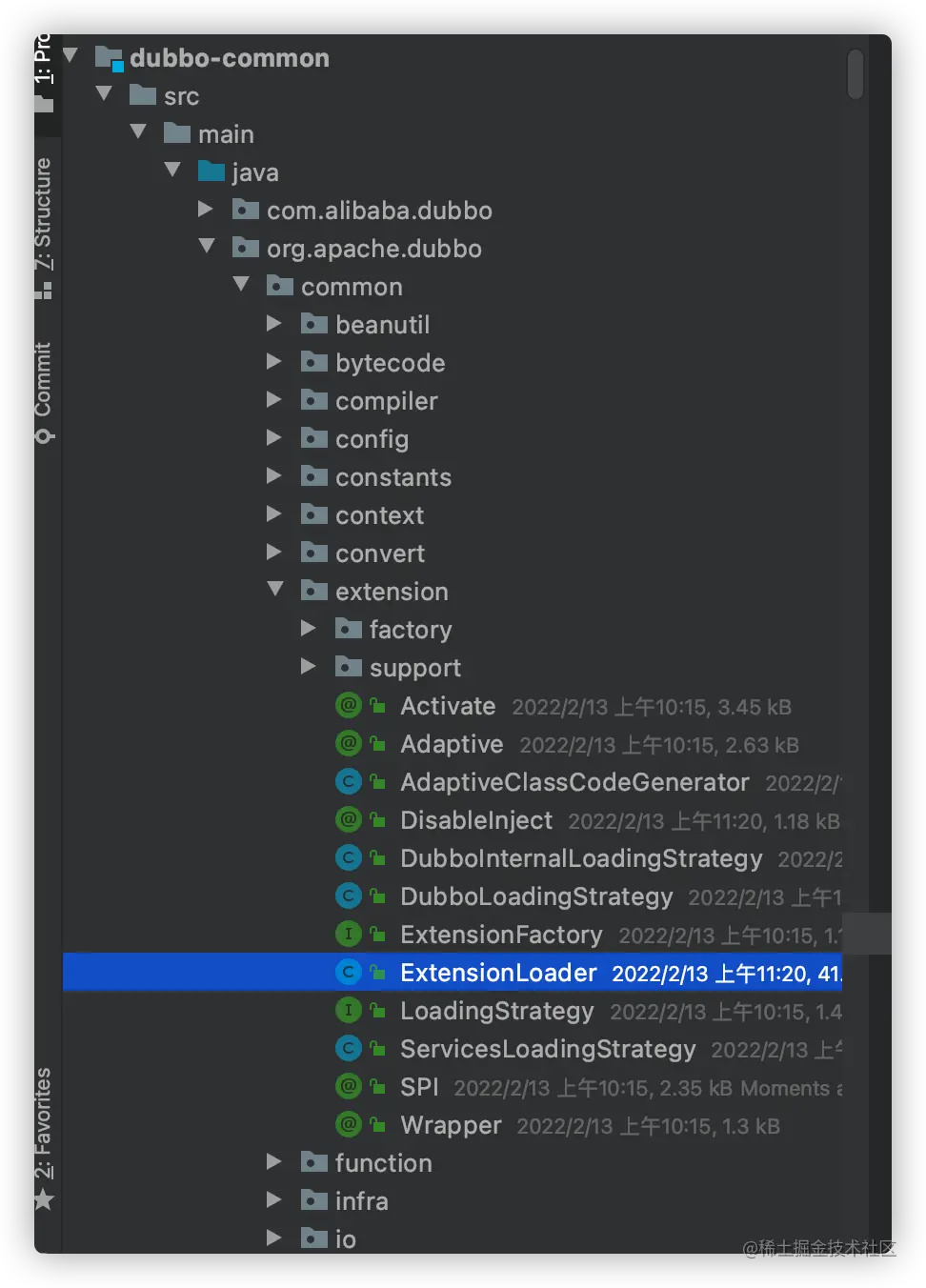Select the Wrapper annotation file
Screen dimensions: 926x1288
click(451, 1125)
